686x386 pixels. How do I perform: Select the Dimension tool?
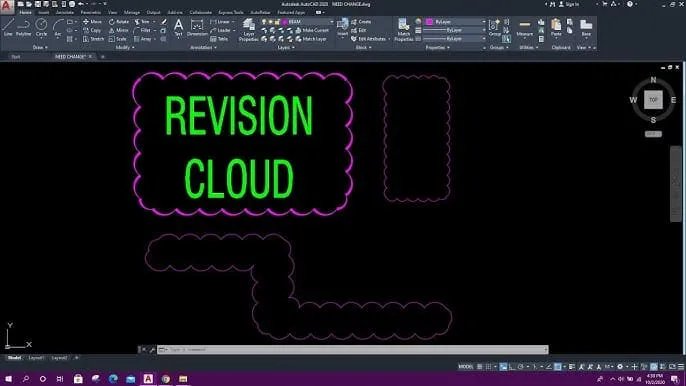pos(197,28)
